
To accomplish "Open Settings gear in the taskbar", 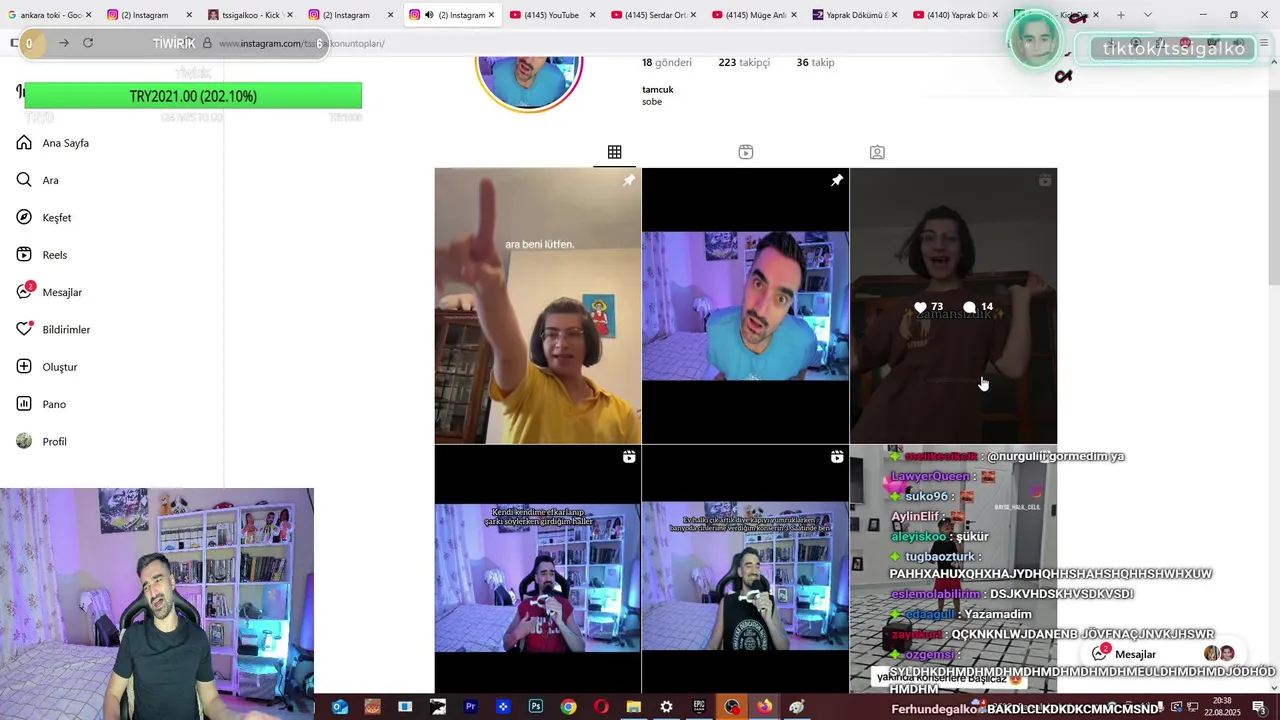I will coord(666,707).
